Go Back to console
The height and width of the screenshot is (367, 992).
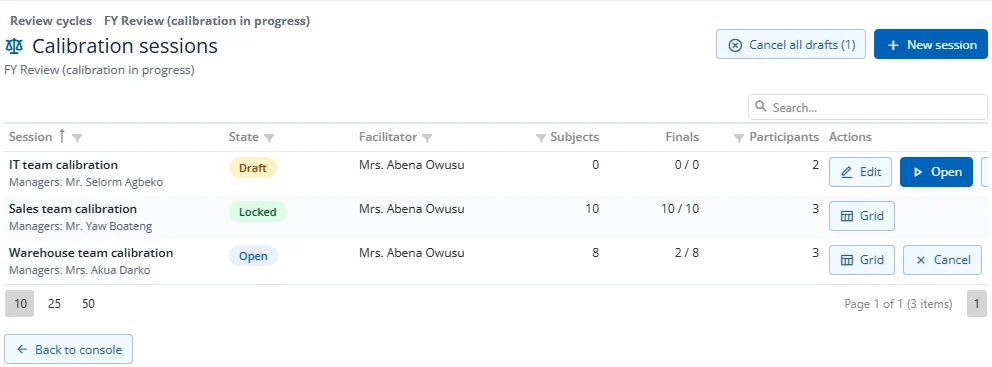pos(68,349)
